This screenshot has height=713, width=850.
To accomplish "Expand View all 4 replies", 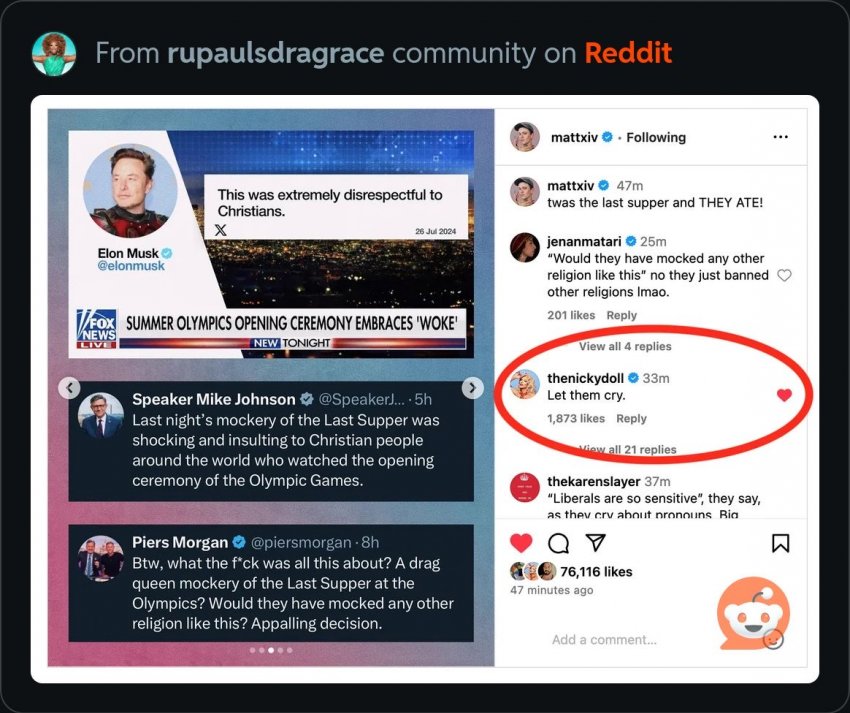I will (625, 346).
